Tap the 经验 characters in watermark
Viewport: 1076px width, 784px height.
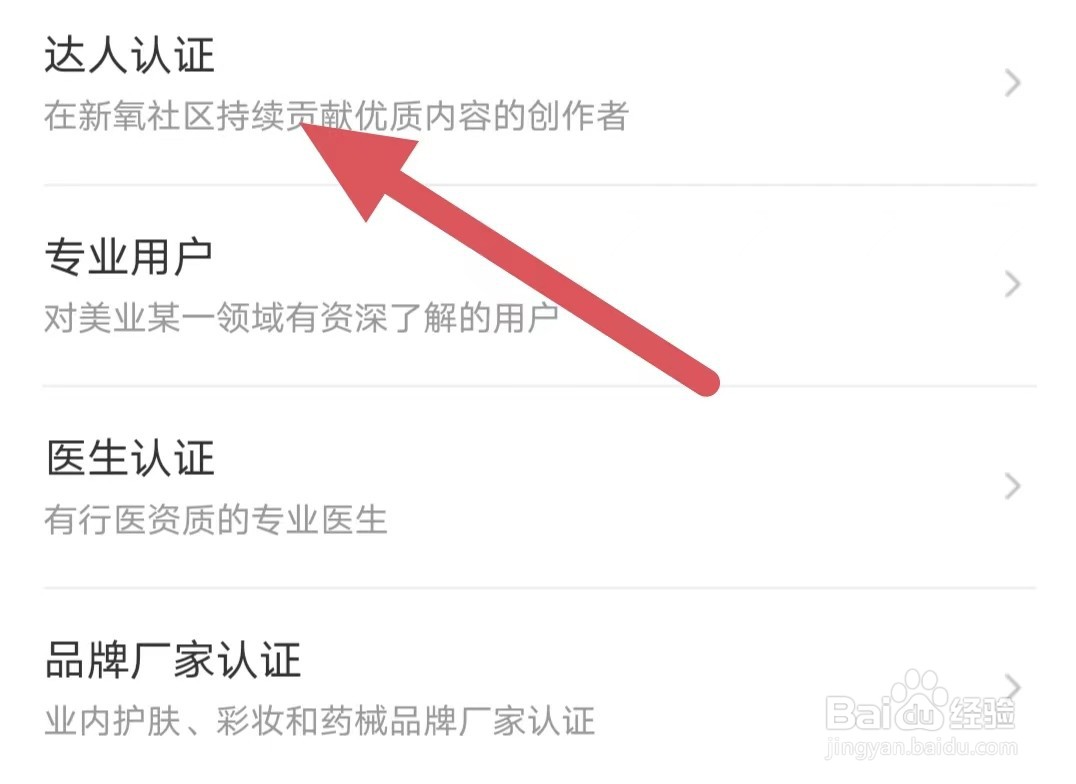point(983,714)
